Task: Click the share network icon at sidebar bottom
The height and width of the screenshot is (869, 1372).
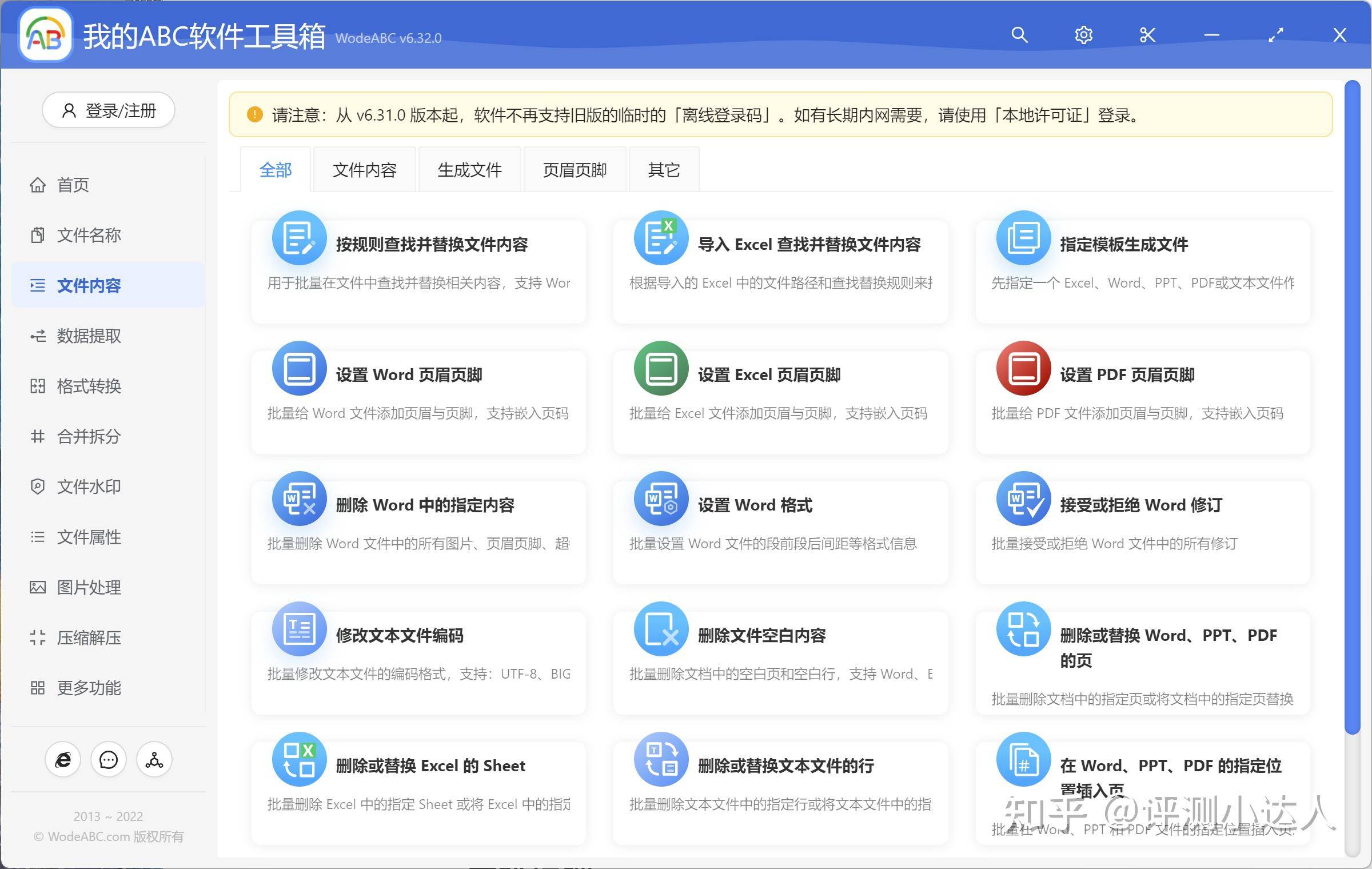Action: coord(154,760)
